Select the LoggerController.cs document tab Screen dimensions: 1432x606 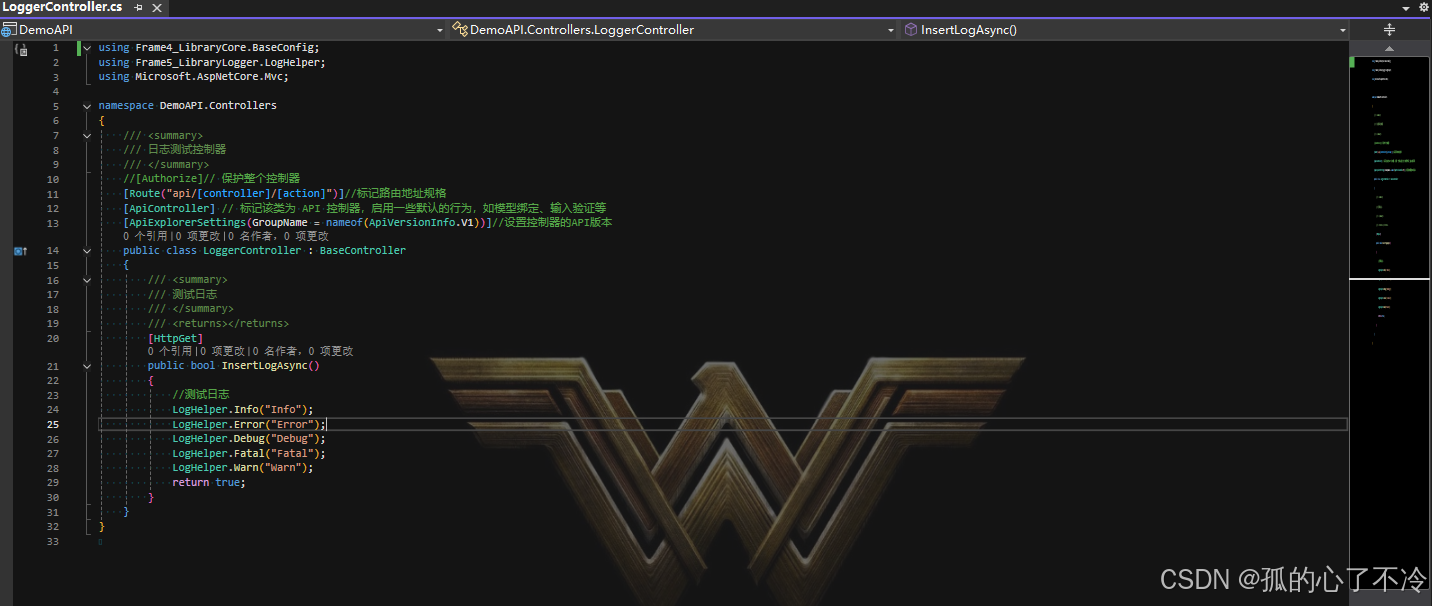[62, 7]
